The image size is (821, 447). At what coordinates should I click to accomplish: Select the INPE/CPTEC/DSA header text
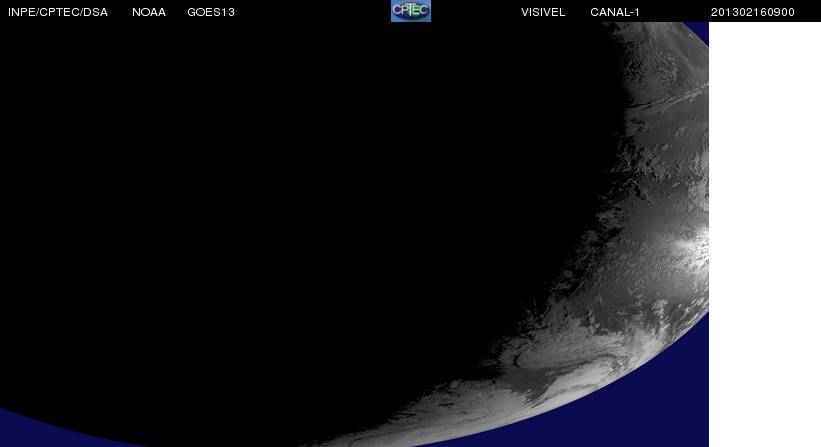[x=58, y=12]
